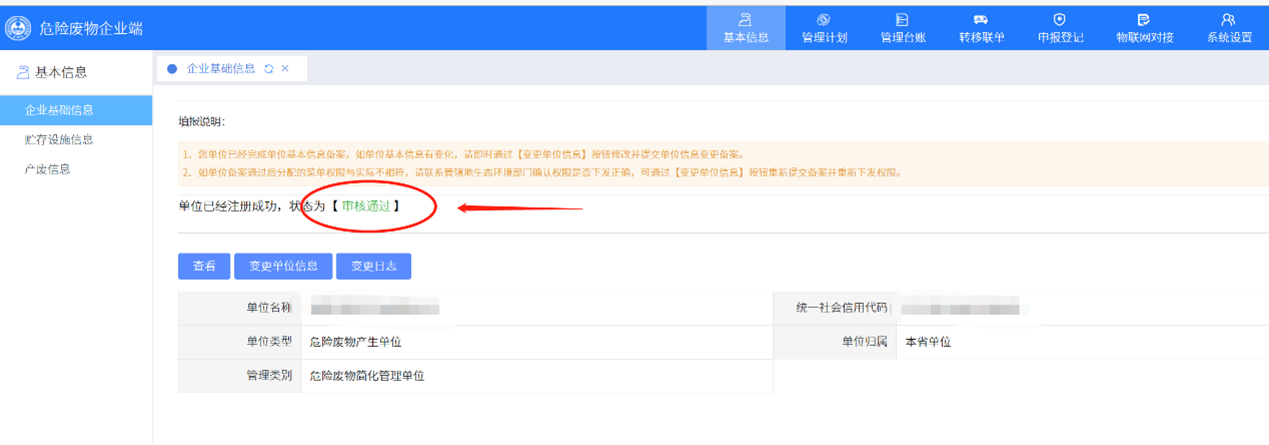Select 企业基础信息 in the left sidebar
Viewport: 1269px width, 445px height.
pyautogui.click(x=59, y=110)
